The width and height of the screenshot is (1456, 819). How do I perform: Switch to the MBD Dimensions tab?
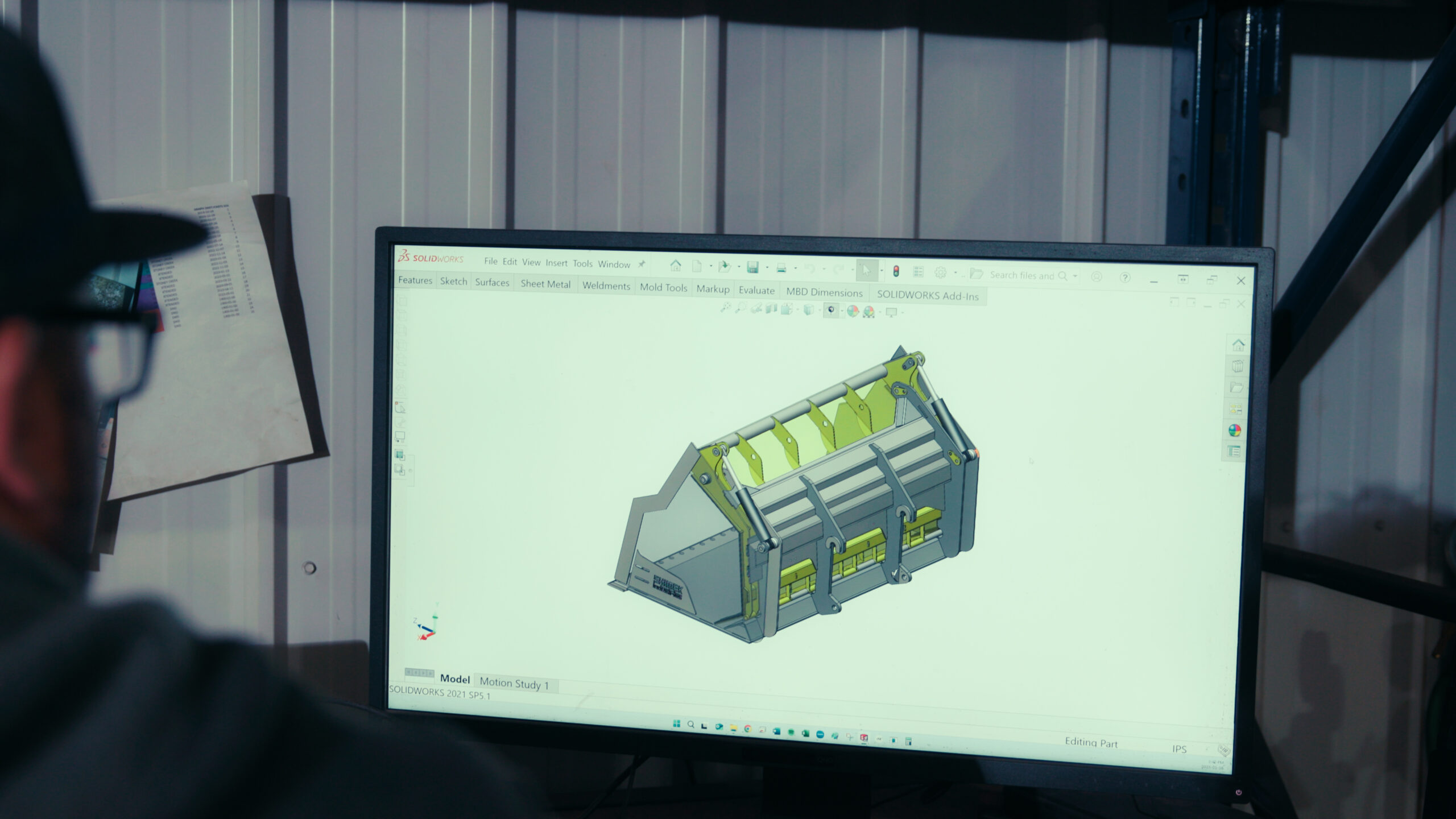coord(824,292)
